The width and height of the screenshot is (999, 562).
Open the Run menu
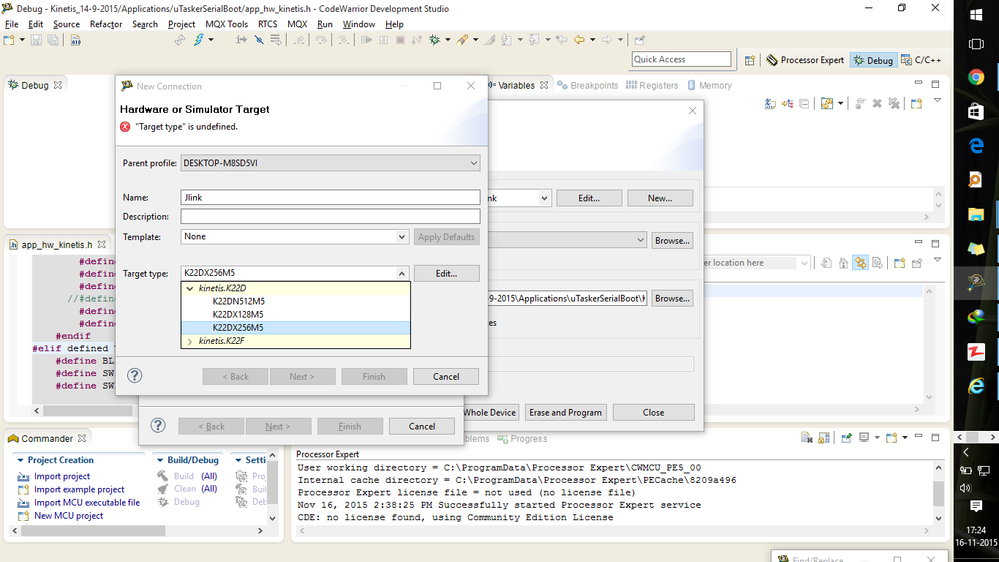325,24
